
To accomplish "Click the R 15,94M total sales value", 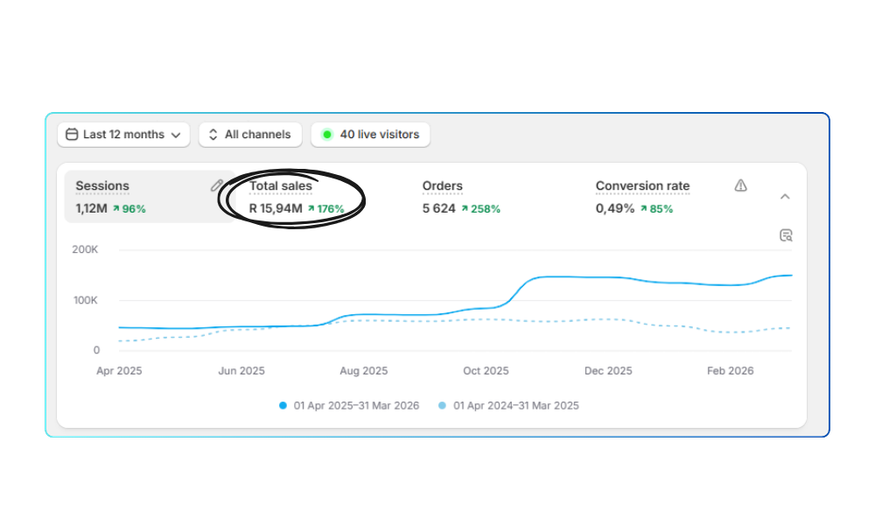I will click(276, 209).
